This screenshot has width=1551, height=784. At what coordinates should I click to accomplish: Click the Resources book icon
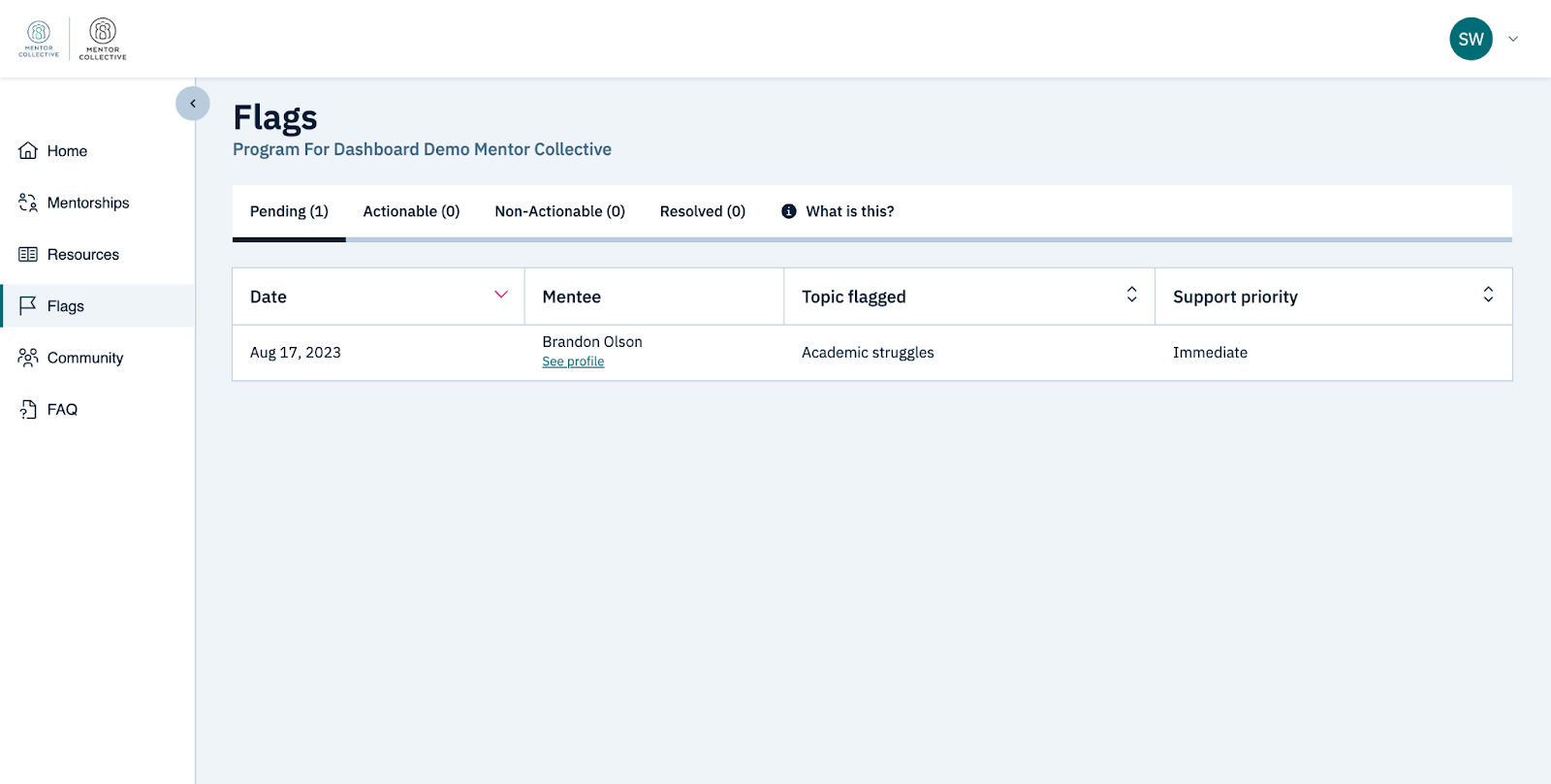tap(28, 254)
